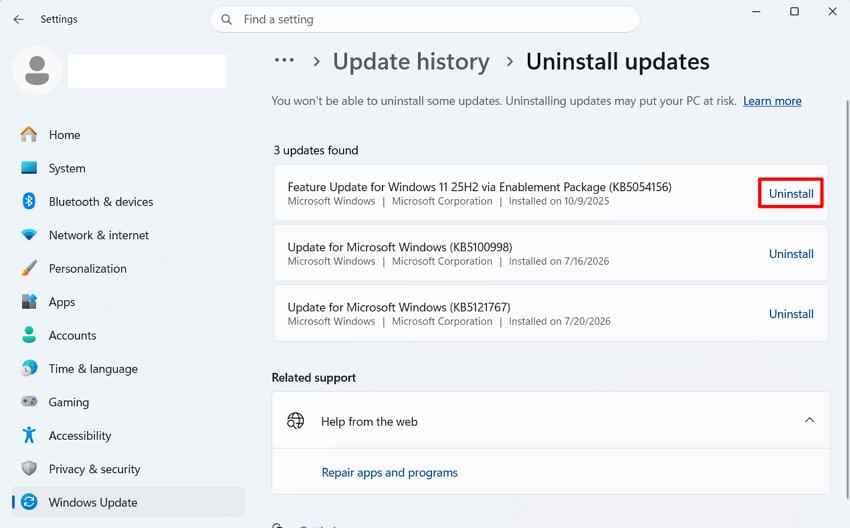Uninstall update KB5121767
Image resolution: width=850 pixels, height=528 pixels.
click(x=791, y=313)
